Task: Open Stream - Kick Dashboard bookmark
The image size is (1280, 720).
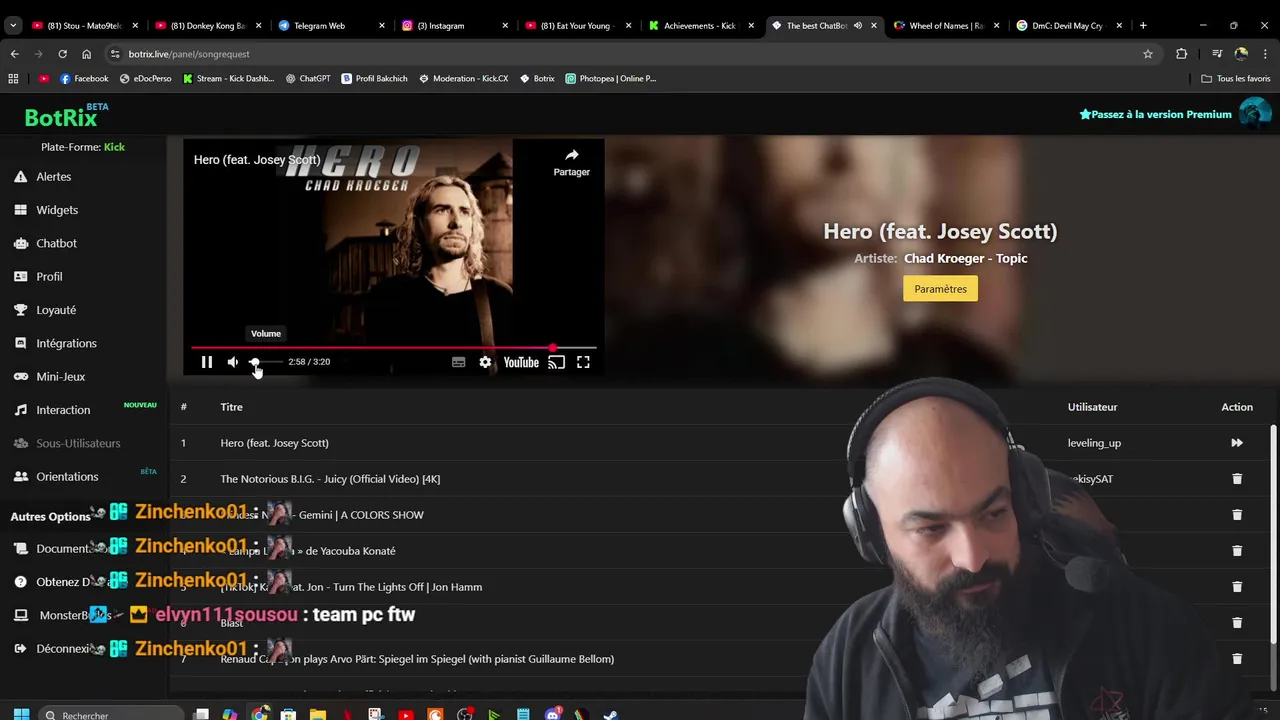Action: click(x=228, y=78)
